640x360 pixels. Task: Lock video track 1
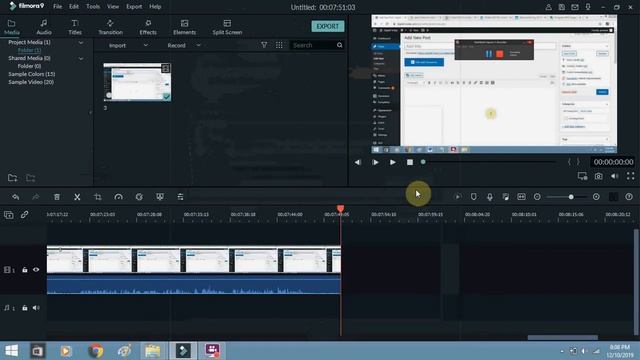pyautogui.click(x=25, y=270)
